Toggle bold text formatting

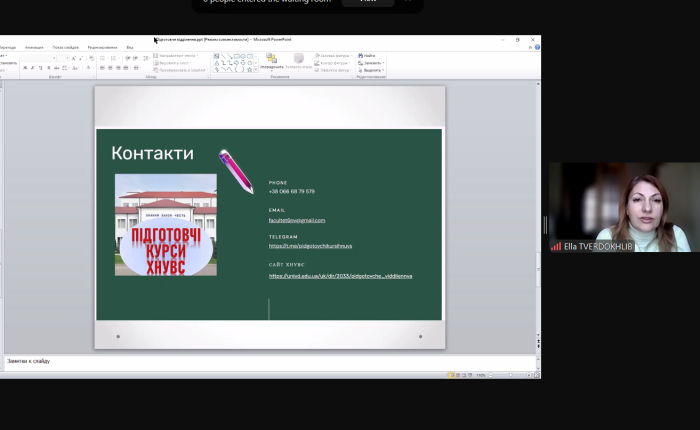coord(24,68)
